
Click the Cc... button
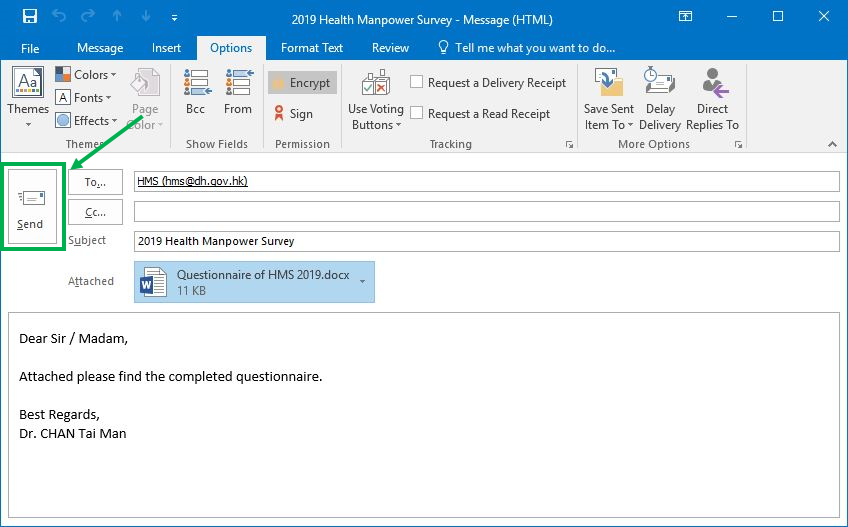pos(95,212)
